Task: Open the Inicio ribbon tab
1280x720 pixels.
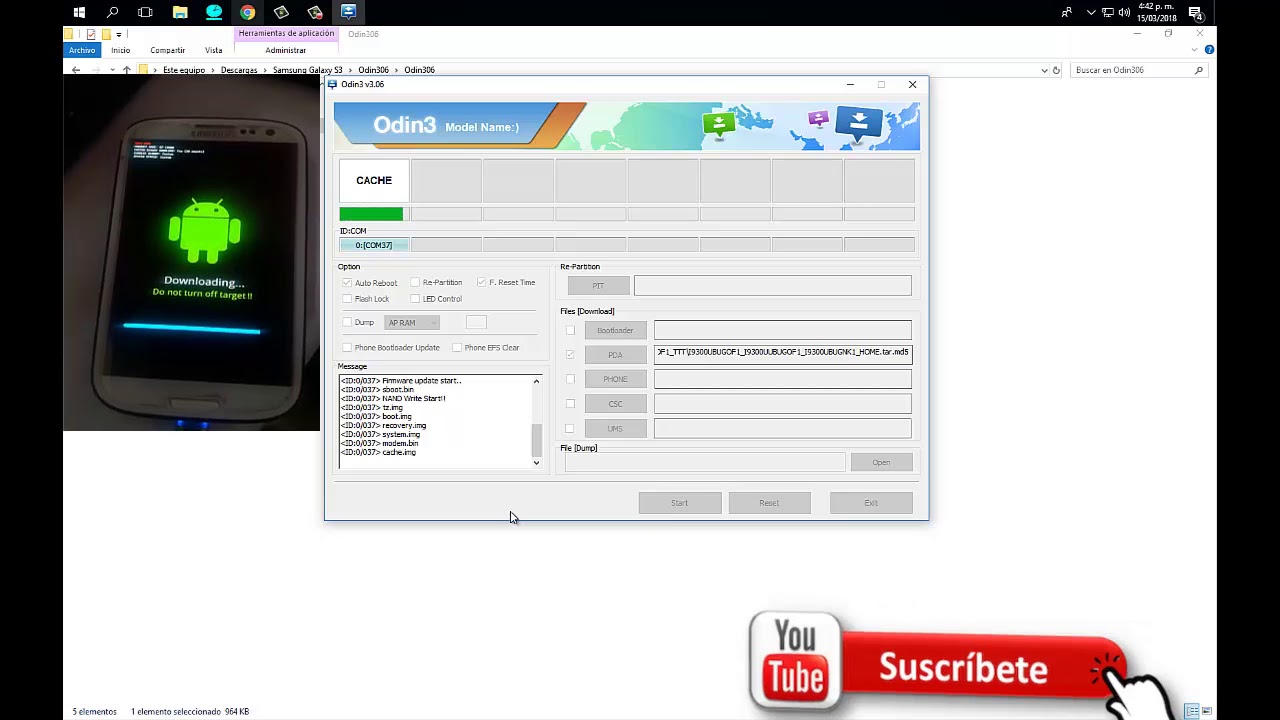Action: 120,50
